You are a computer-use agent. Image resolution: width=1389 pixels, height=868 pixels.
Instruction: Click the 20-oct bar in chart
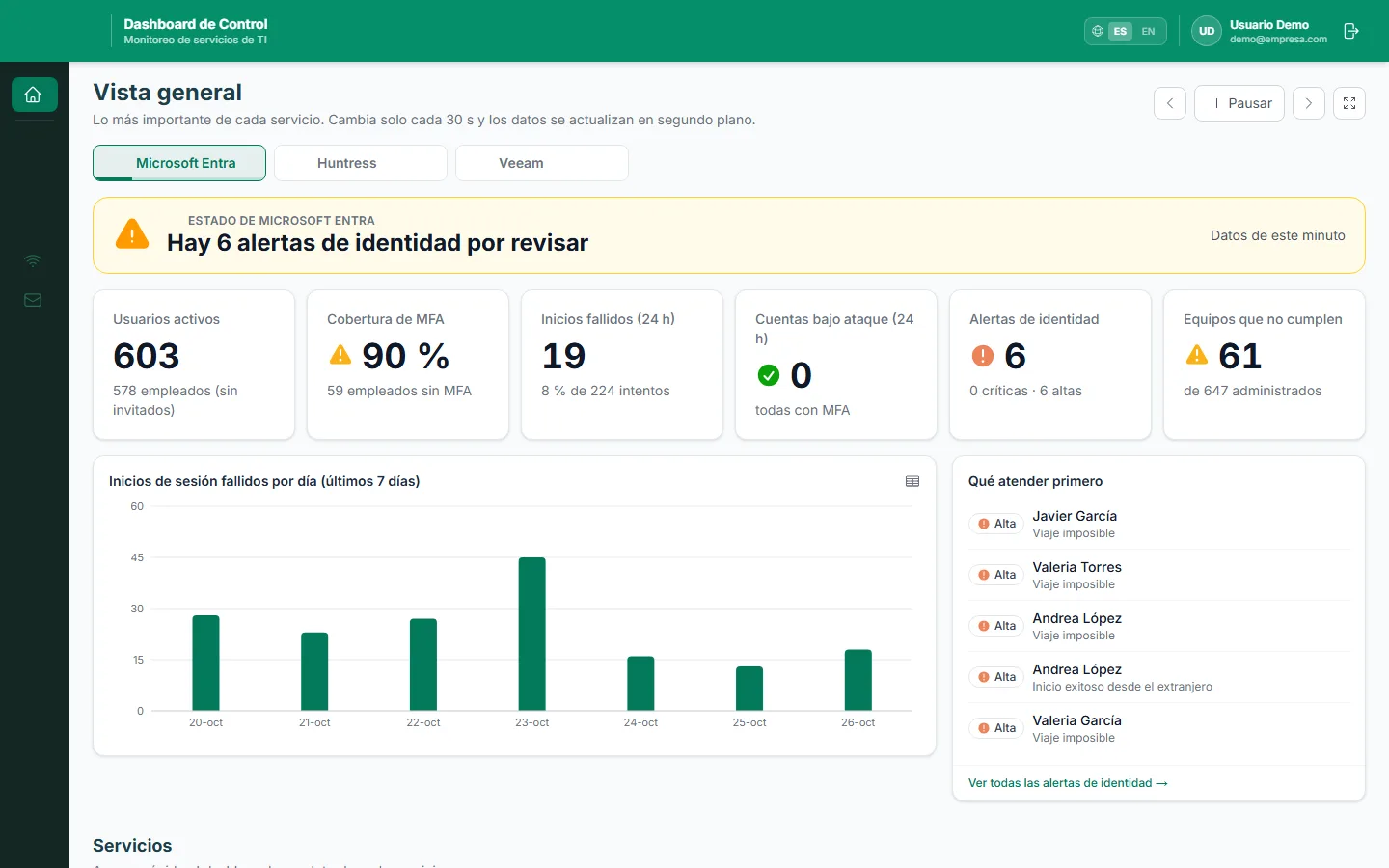click(x=206, y=663)
